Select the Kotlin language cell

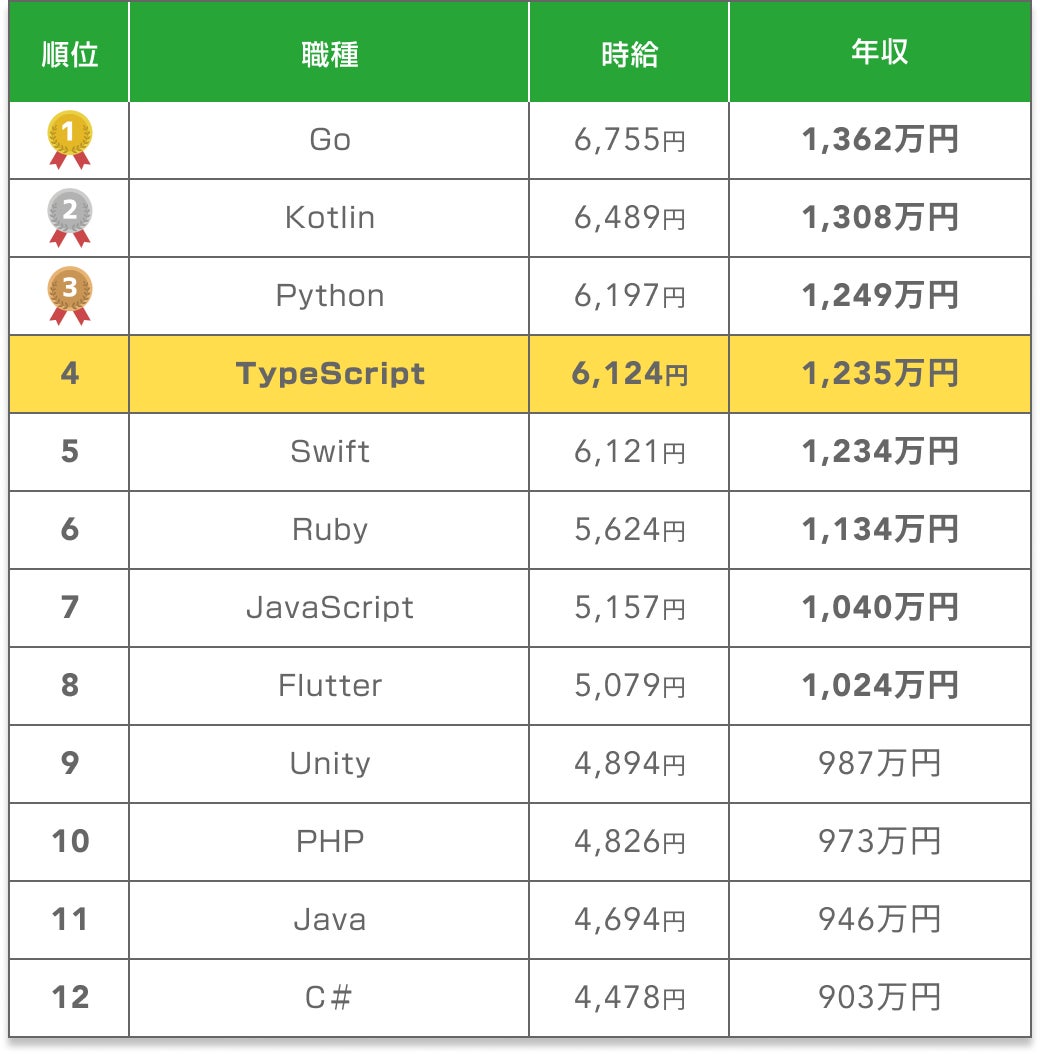329,218
